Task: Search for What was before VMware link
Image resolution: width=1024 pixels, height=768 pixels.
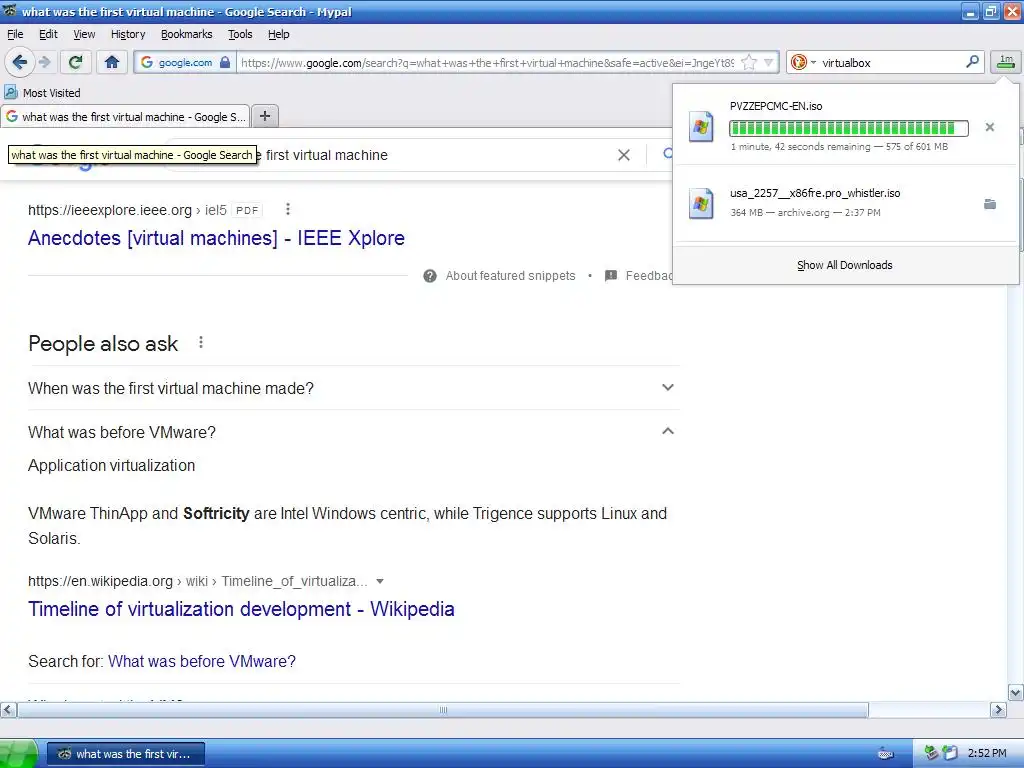Action: (x=202, y=662)
